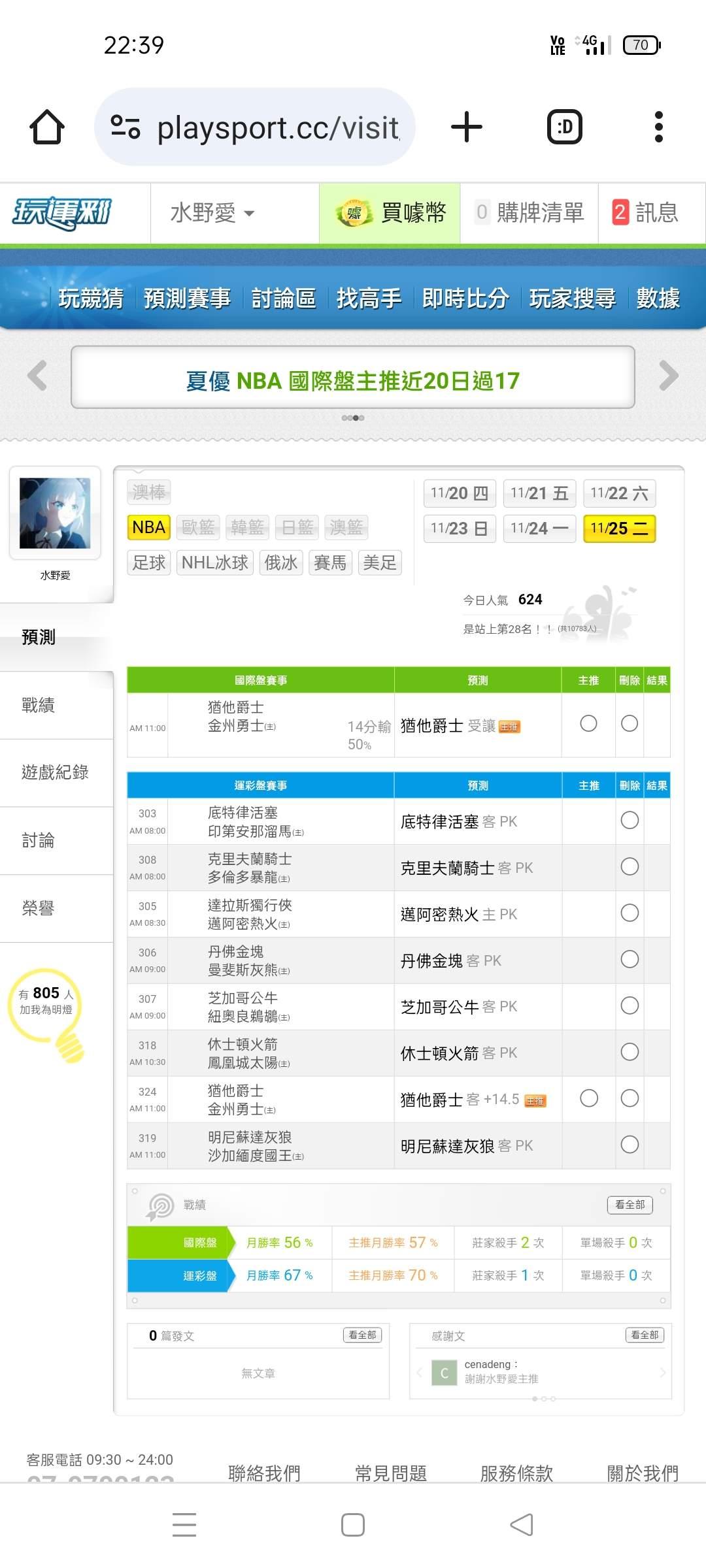
Task: Select 刪除 radio for game 303
Action: pos(630,821)
